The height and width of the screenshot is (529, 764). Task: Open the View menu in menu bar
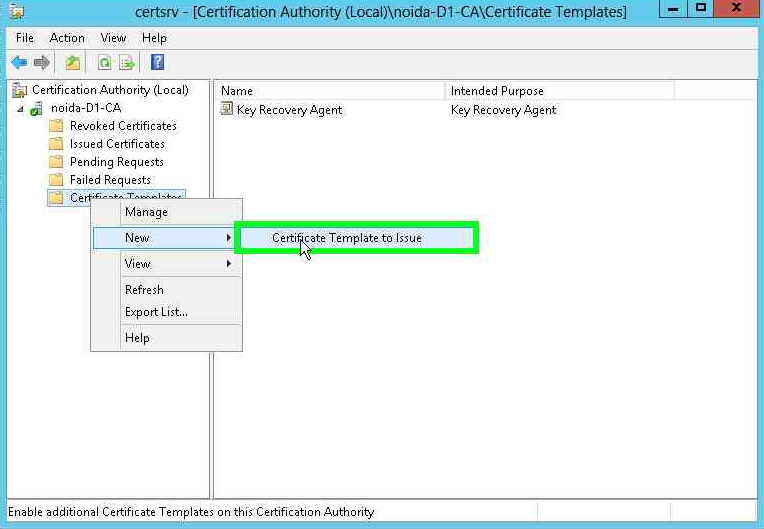(x=113, y=38)
